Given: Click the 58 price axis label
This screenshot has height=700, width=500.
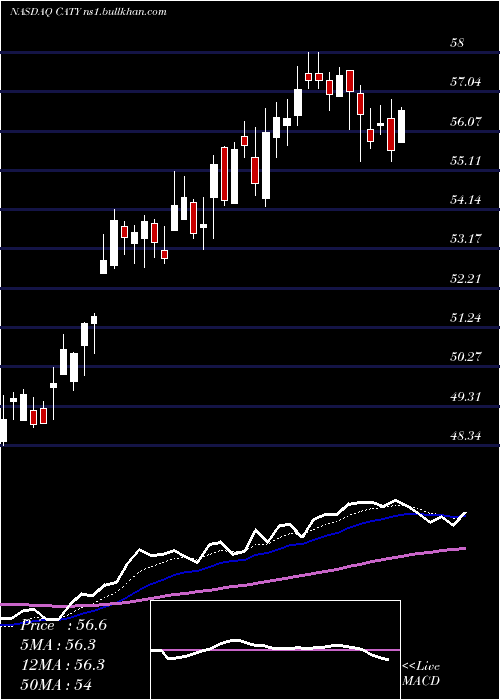Looking at the screenshot, I should (x=458, y=43).
